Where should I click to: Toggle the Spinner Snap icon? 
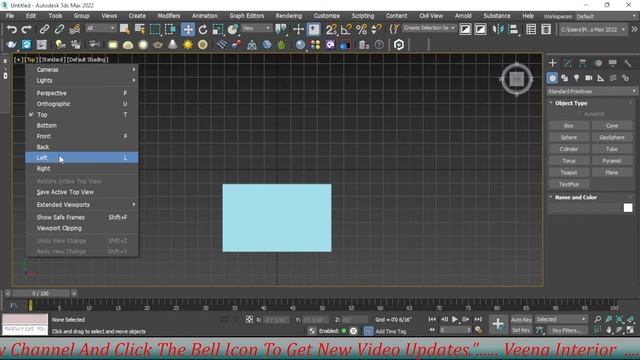pos(376,29)
